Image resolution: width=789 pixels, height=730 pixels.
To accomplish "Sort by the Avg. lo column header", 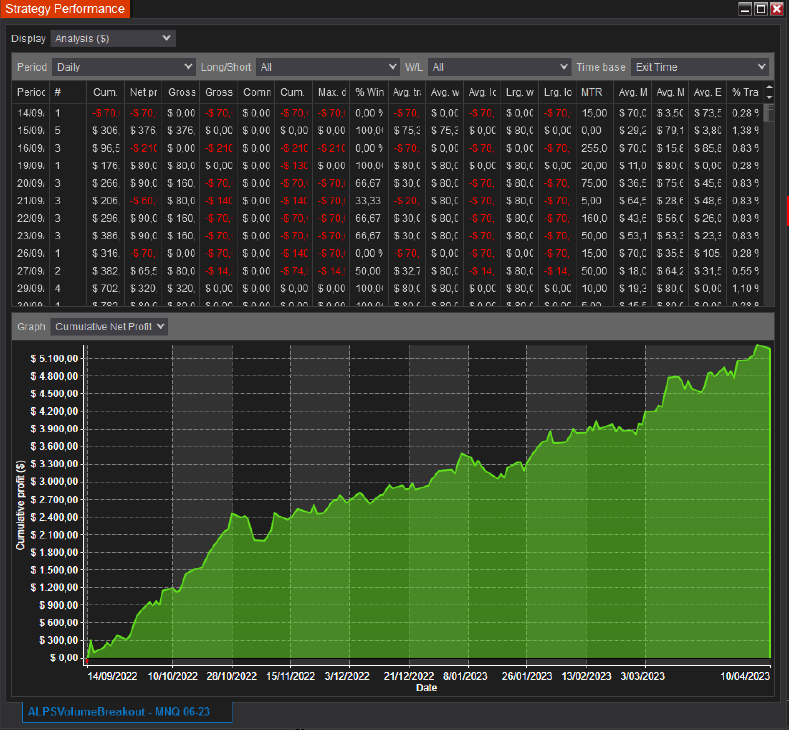I will [482, 92].
